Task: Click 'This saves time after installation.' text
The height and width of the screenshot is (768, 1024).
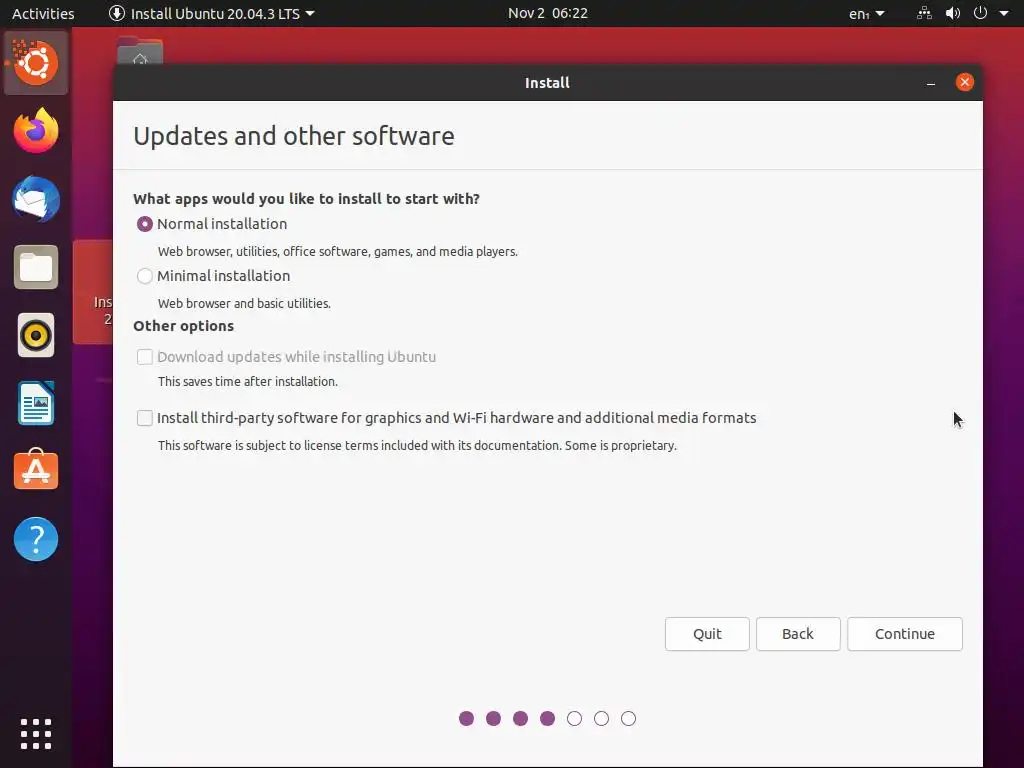Action: pos(248,381)
